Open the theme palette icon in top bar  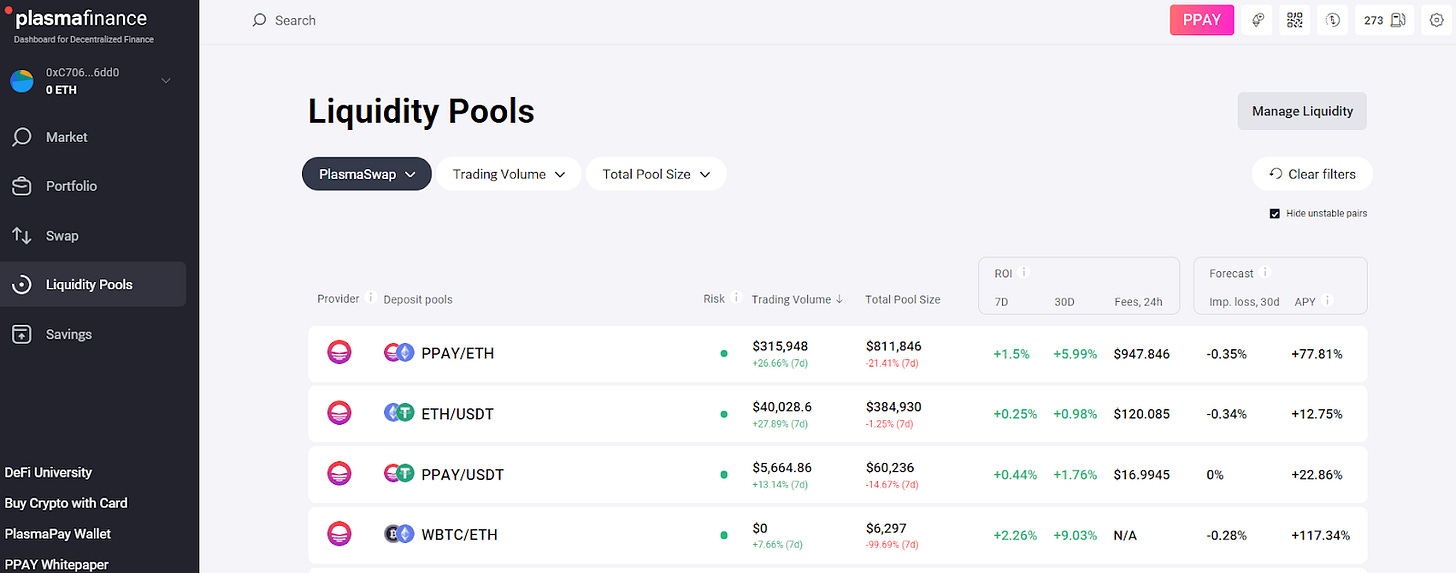(x=1258, y=20)
